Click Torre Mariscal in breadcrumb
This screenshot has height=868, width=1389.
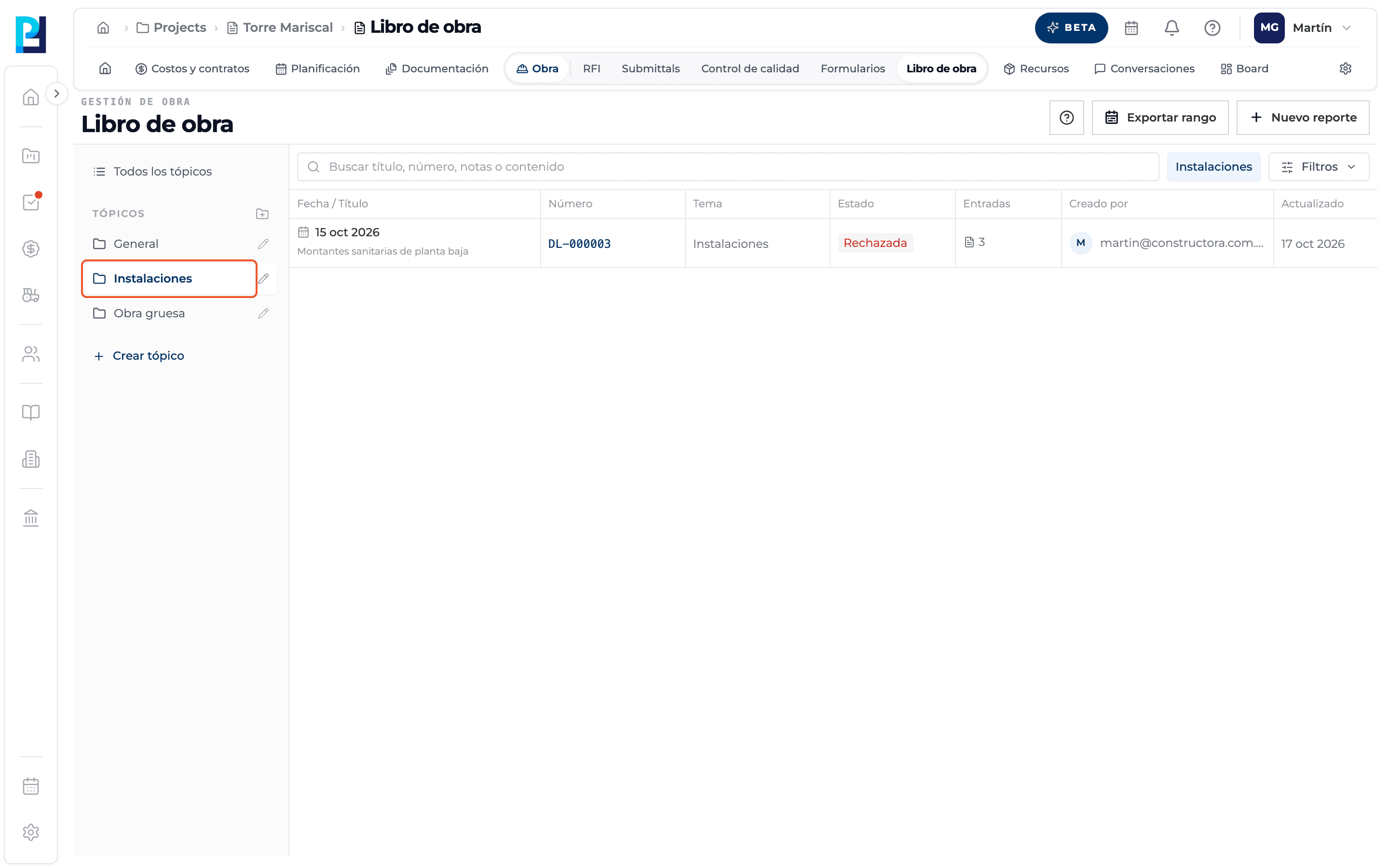(280, 27)
